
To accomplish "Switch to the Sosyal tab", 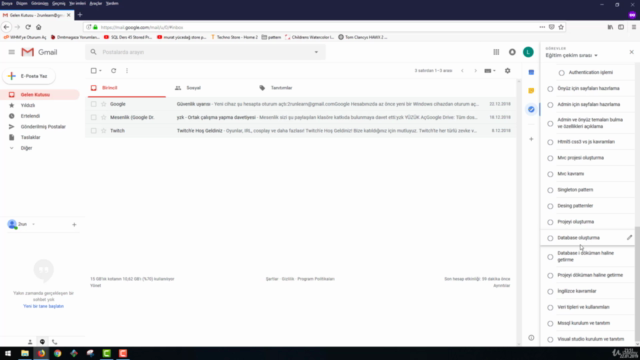I will pyautogui.click(x=193, y=88).
